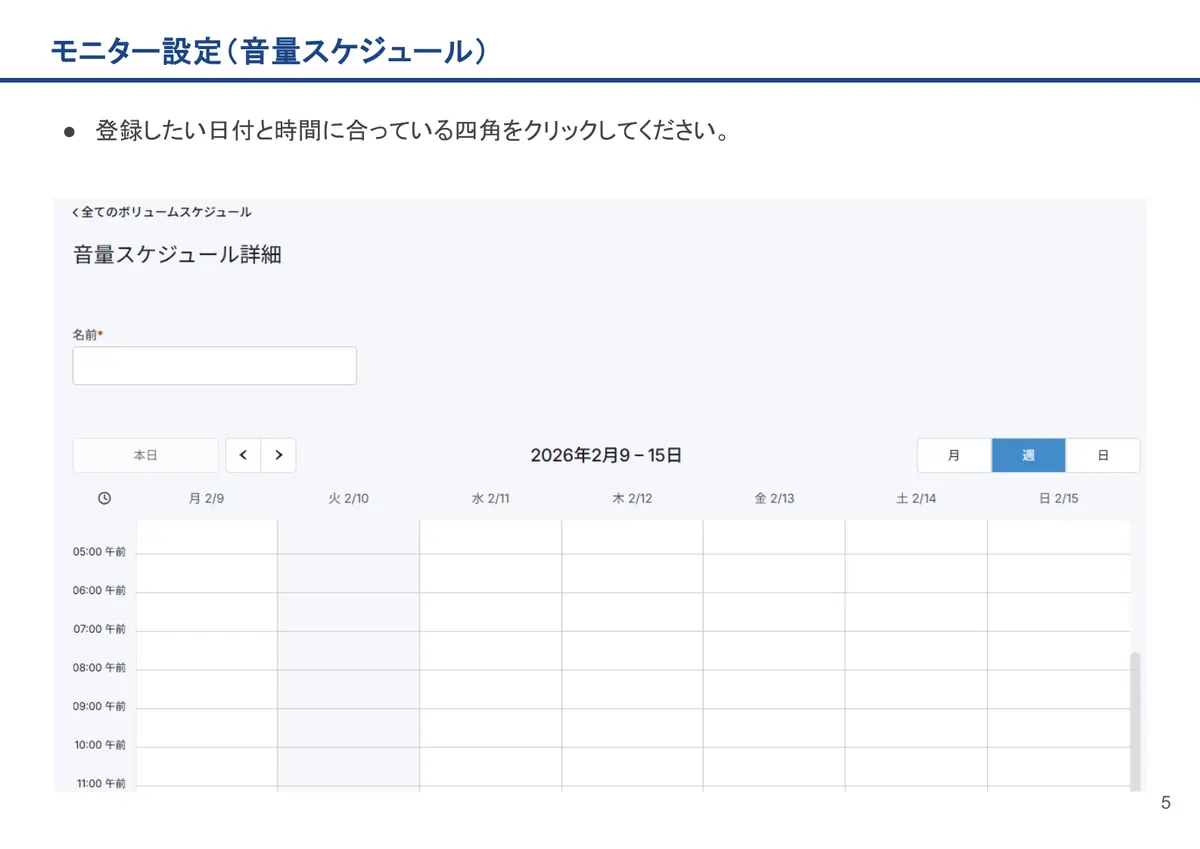This screenshot has height=849, width=1200.
Task: Click the 10:00 午前 slot on 日 2/15
Action: pyautogui.click(x=1058, y=766)
